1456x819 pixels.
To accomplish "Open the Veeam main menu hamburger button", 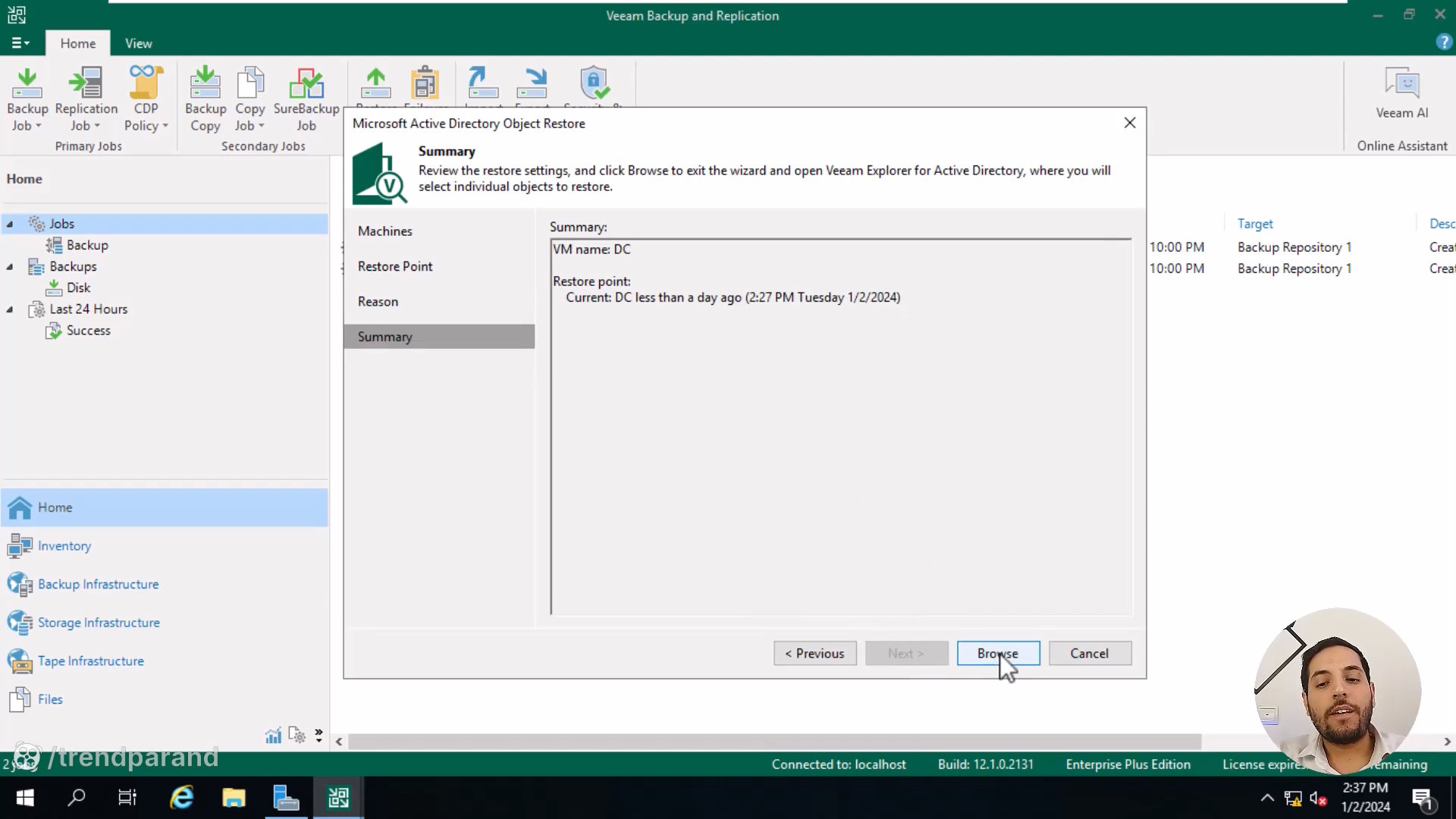I will click(20, 43).
